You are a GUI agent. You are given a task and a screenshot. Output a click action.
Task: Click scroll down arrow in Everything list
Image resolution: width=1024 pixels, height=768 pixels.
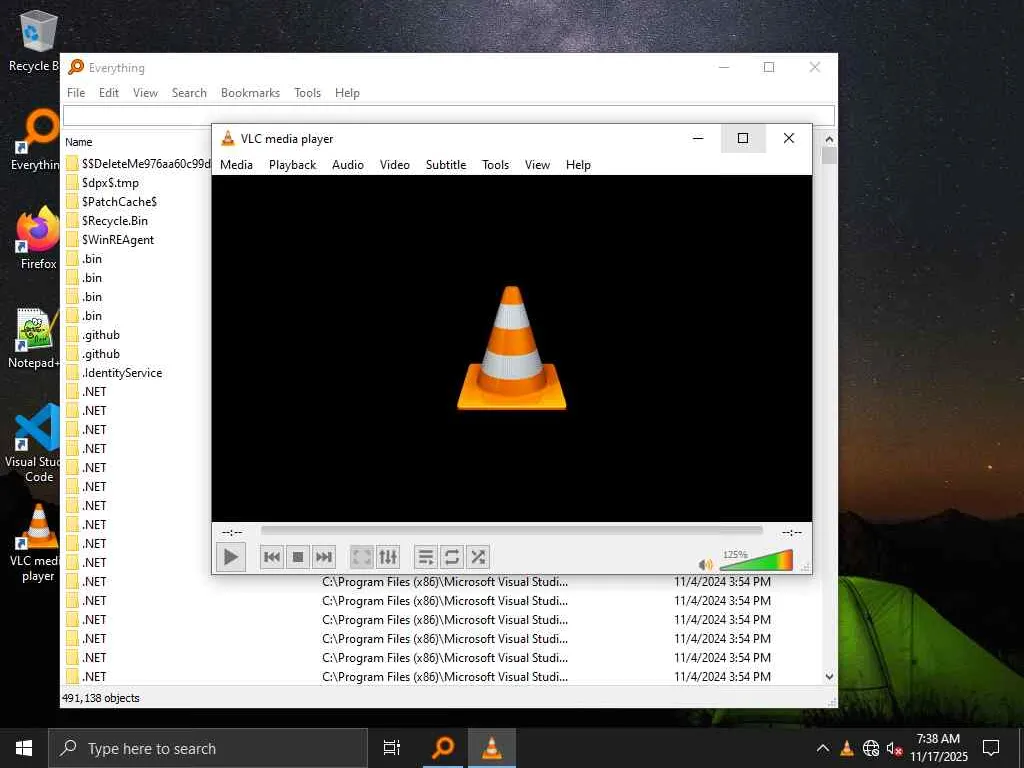pos(829,677)
